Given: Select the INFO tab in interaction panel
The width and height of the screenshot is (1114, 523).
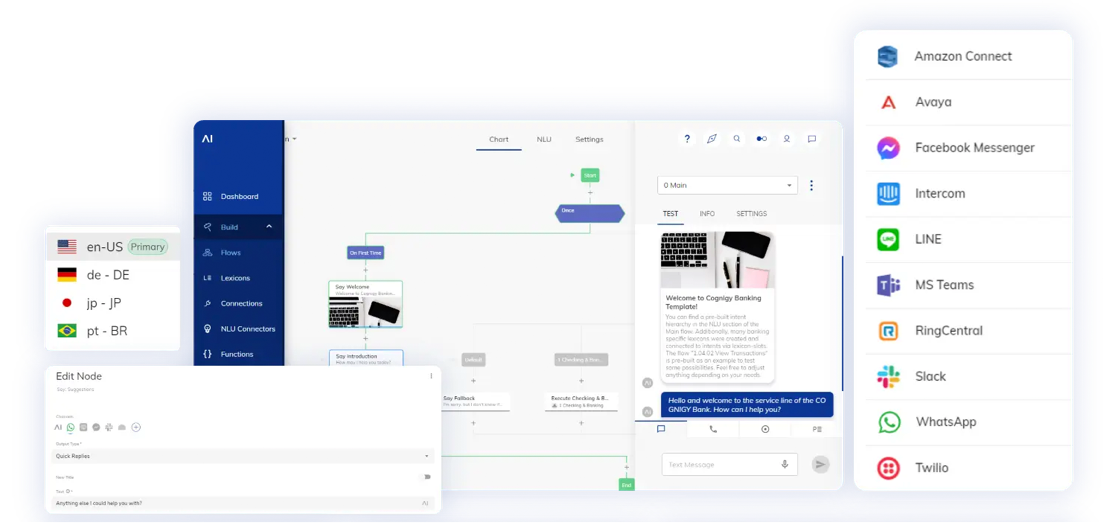Looking at the screenshot, I should point(707,213).
